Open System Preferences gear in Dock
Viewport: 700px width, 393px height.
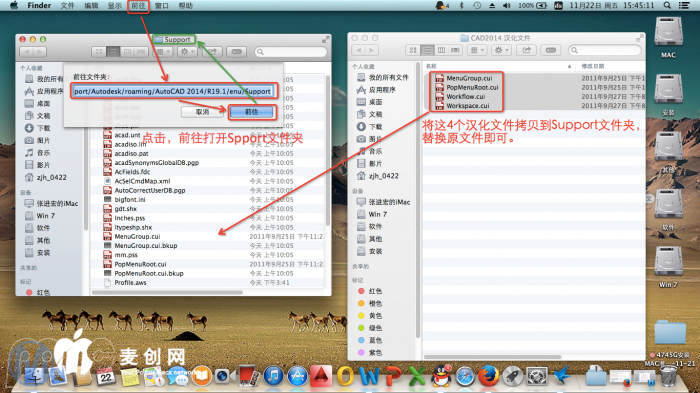click(537, 376)
